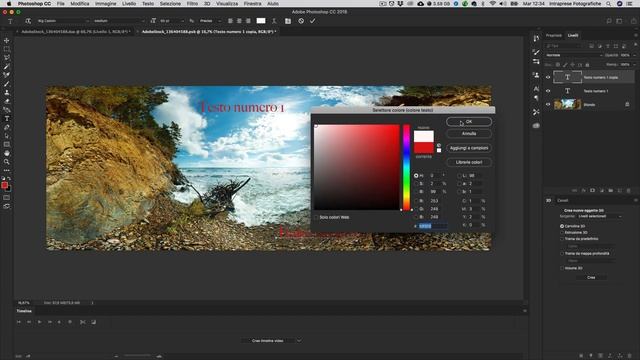
Task: Select the Lasso tool
Action: [x=7, y=58]
